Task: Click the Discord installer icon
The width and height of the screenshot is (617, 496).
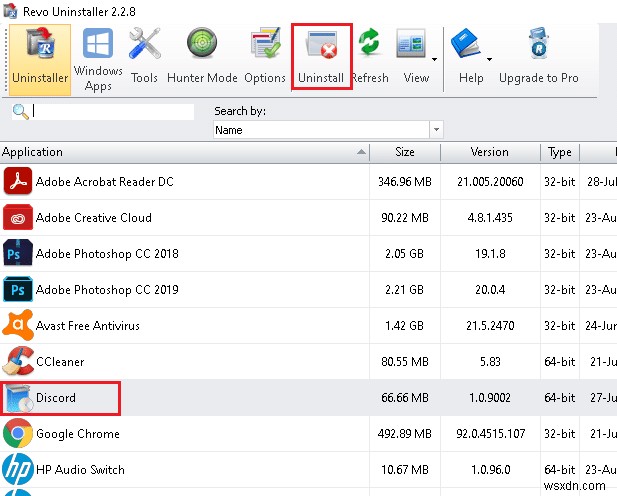Action: [x=18, y=398]
